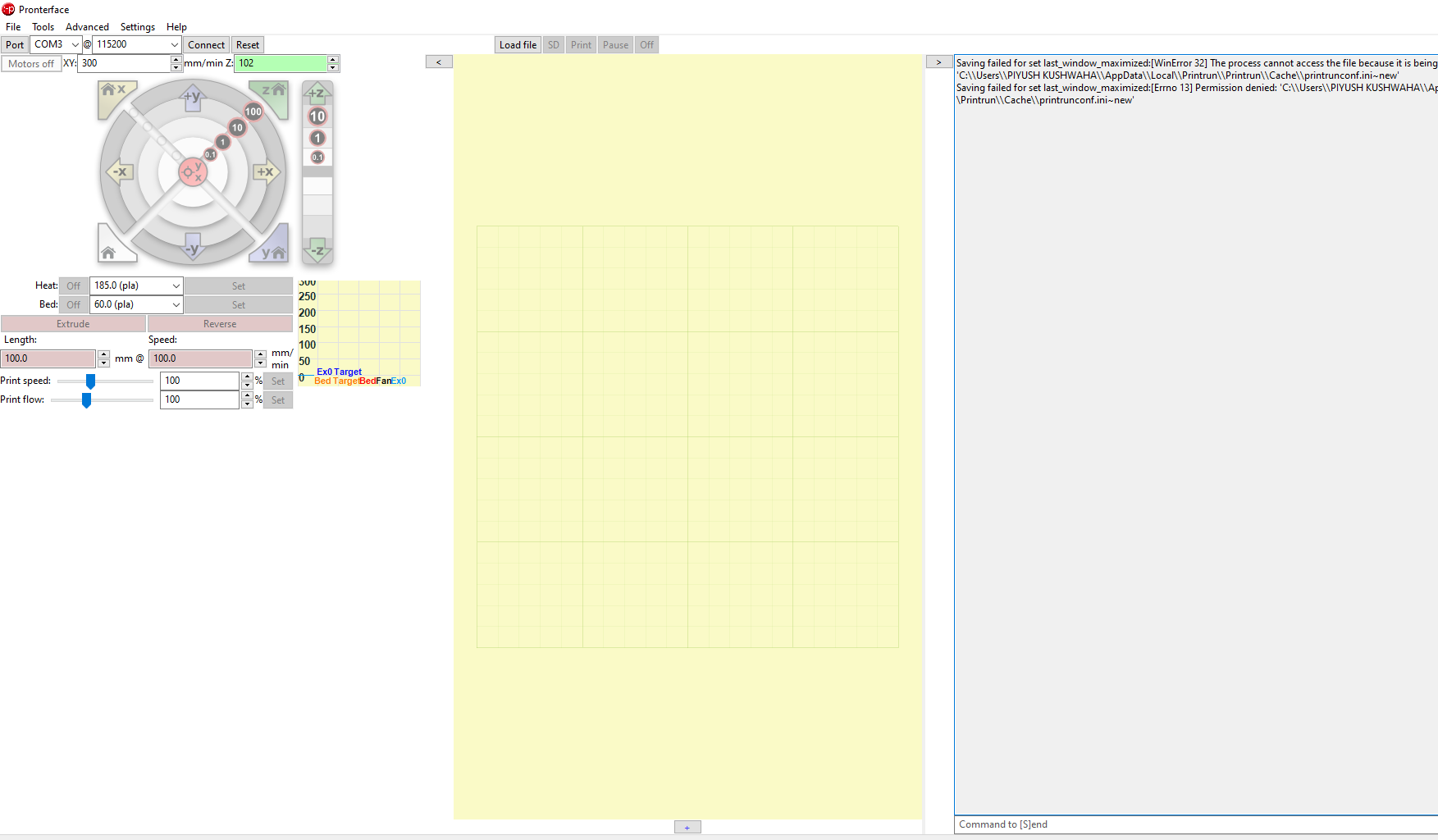Open the Advanced menu
The width and height of the screenshot is (1438, 840).
87,27
